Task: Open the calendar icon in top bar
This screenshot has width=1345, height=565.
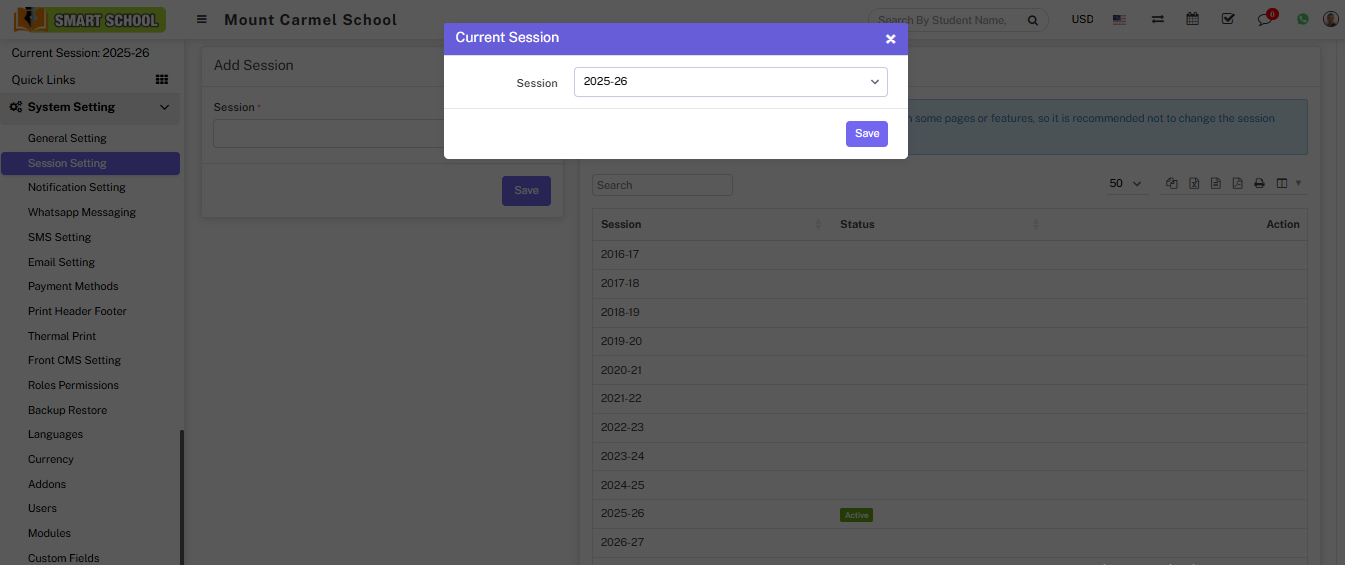Action: [1192, 19]
